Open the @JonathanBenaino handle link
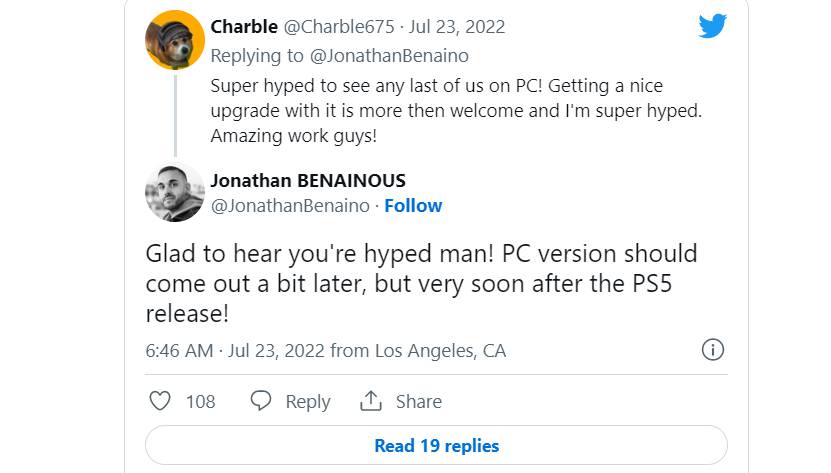831x473 pixels. [290, 205]
